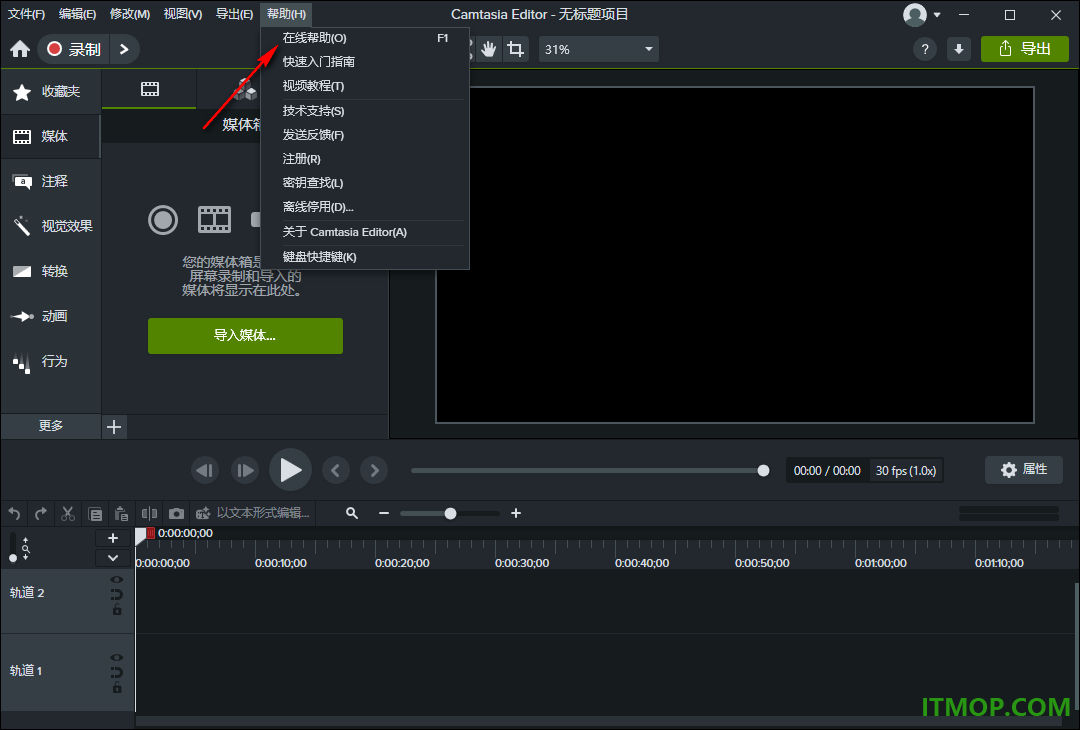The image size is (1080, 730).
Task: Zoom out timeline with minus icon
Action: (384, 513)
